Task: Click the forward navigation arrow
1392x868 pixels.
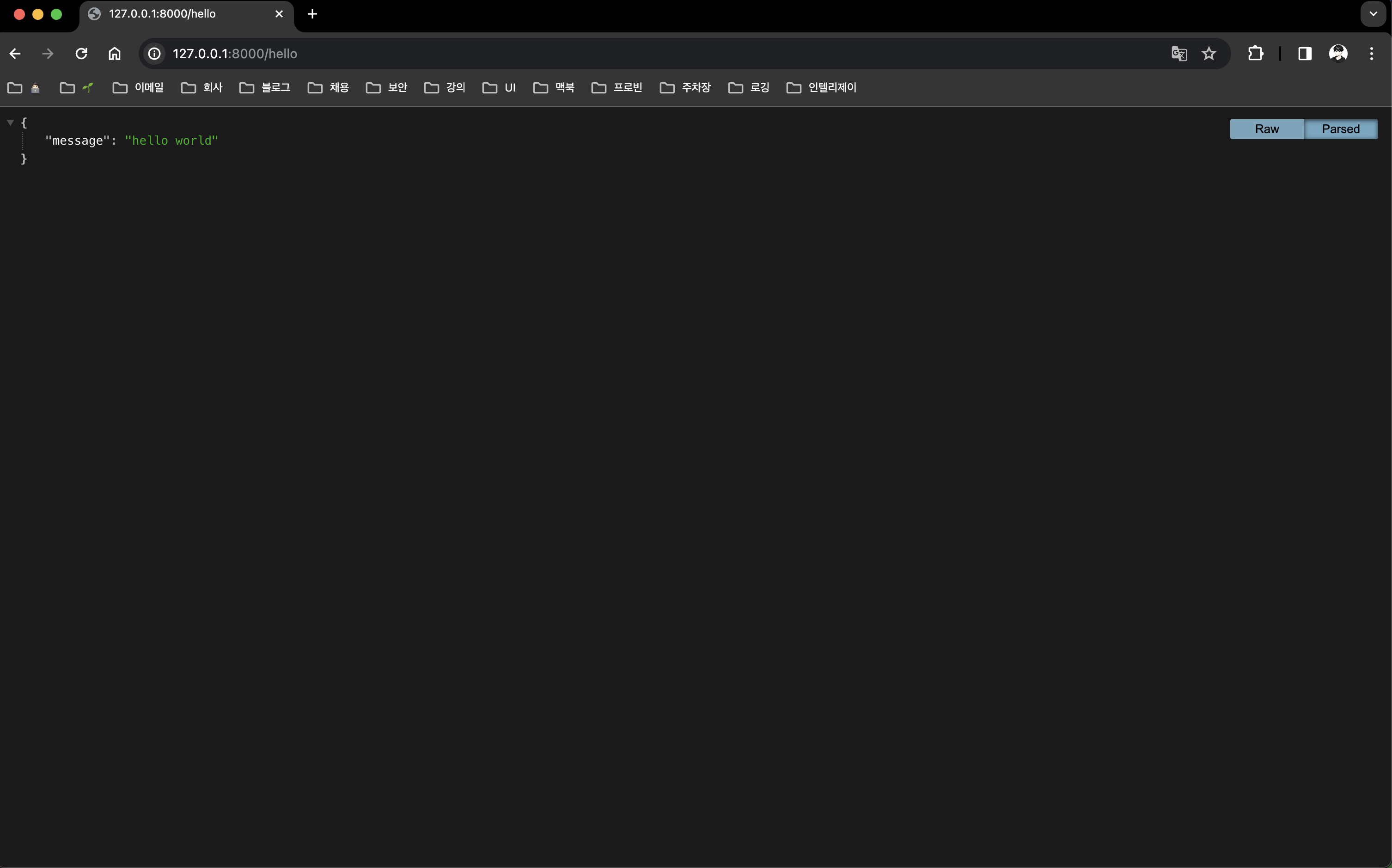Action: 48,54
